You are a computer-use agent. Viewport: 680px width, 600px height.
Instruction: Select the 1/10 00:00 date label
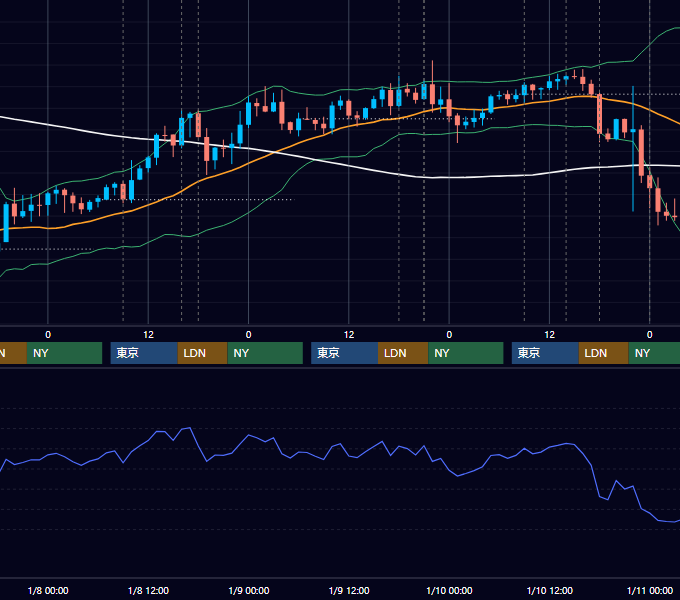(x=449, y=590)
